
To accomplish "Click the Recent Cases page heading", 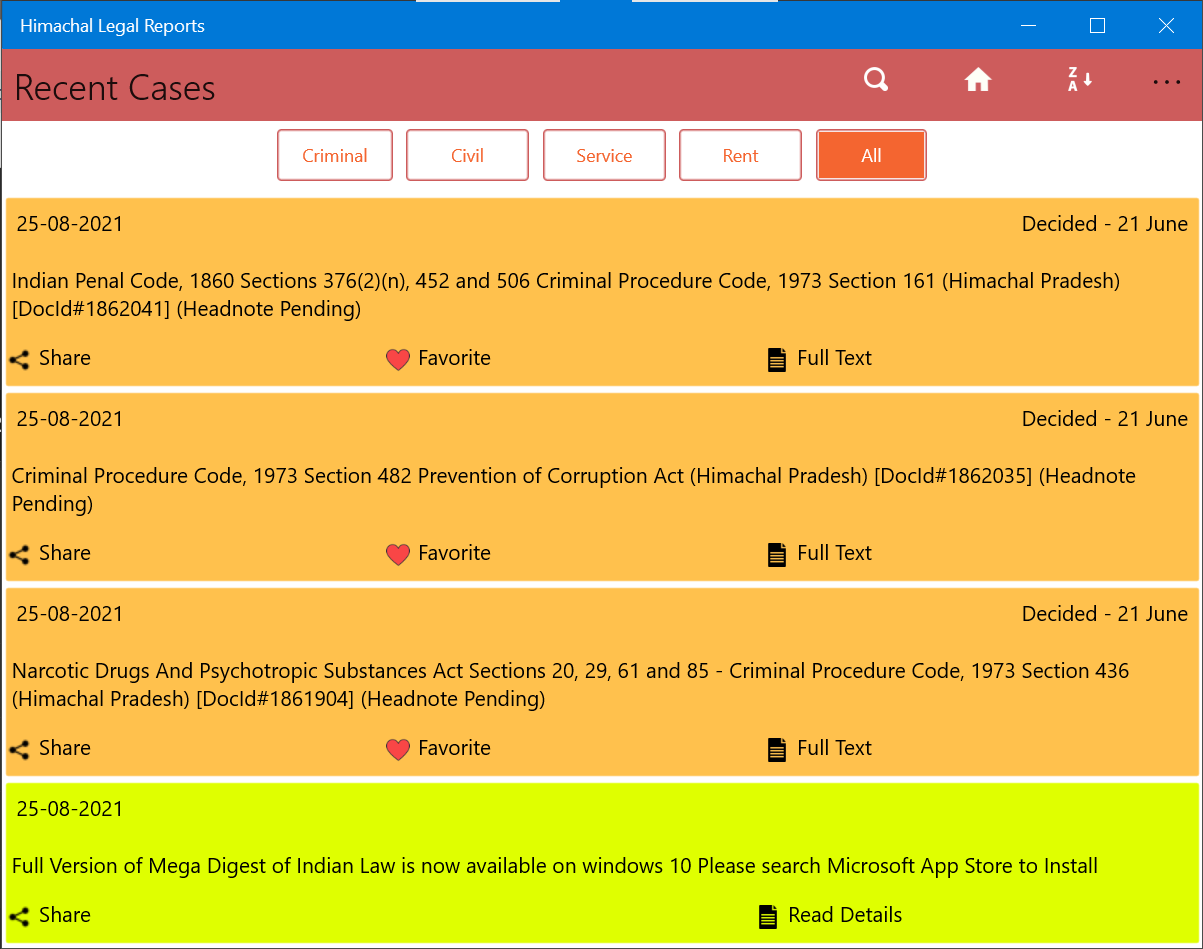I will 115,88.
